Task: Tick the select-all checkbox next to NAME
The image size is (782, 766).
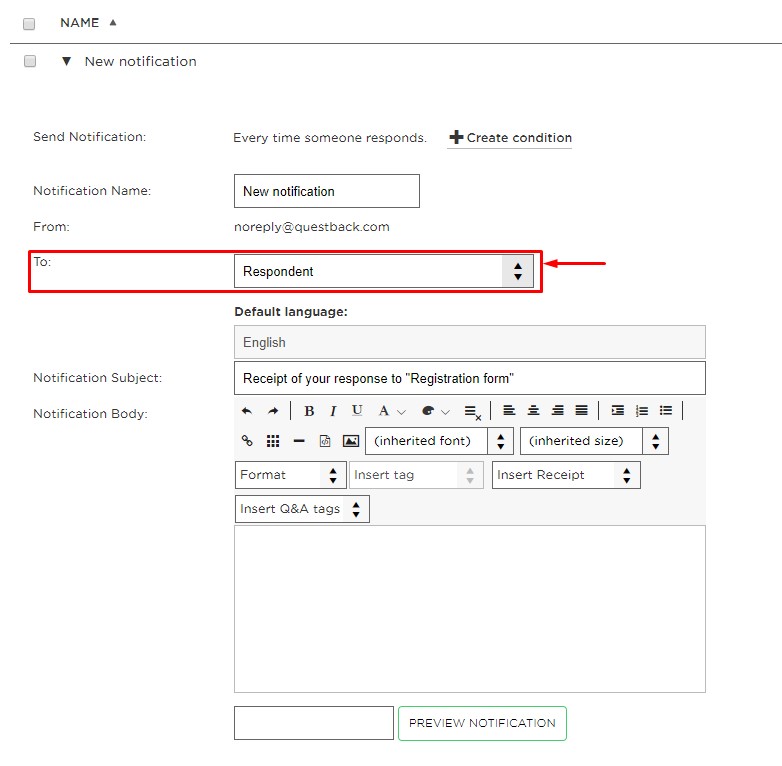Action: coord(29,23)
